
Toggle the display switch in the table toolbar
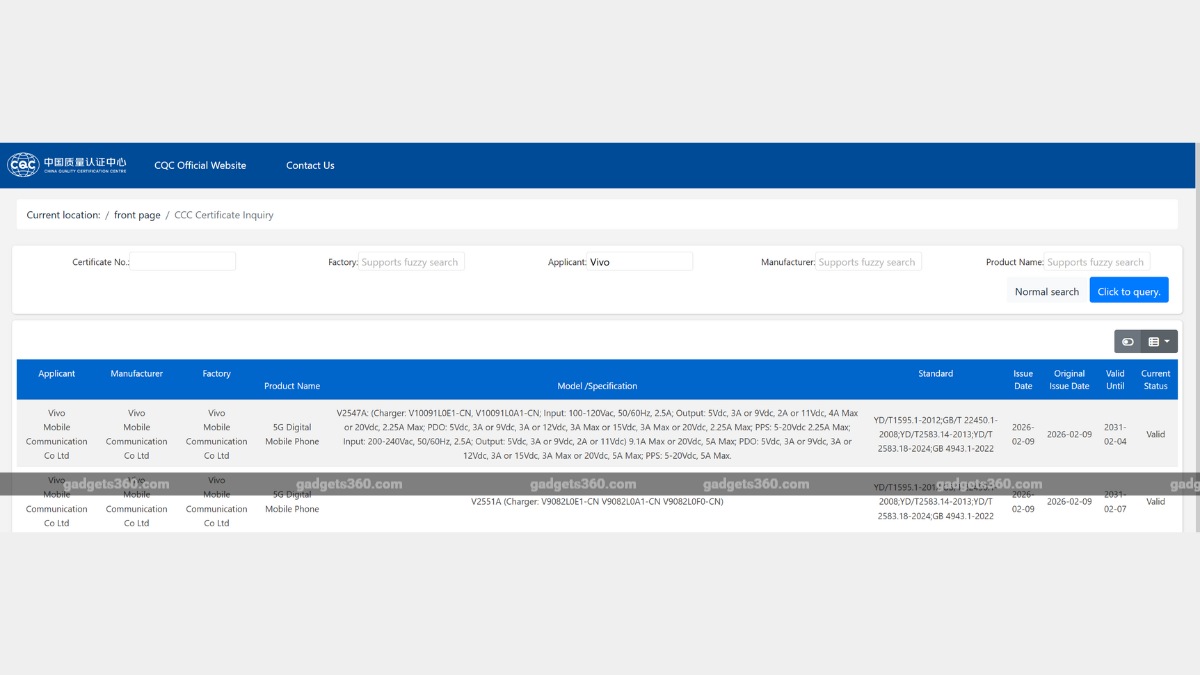pos(1127,341)
